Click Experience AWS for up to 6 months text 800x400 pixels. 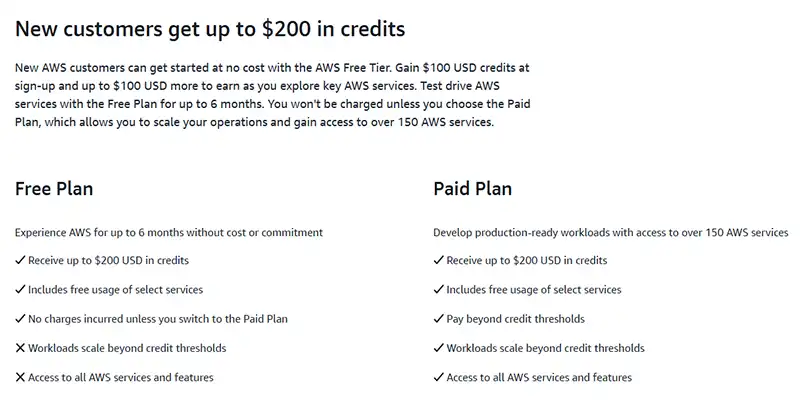pyautogui.click(x=169, y=232)
